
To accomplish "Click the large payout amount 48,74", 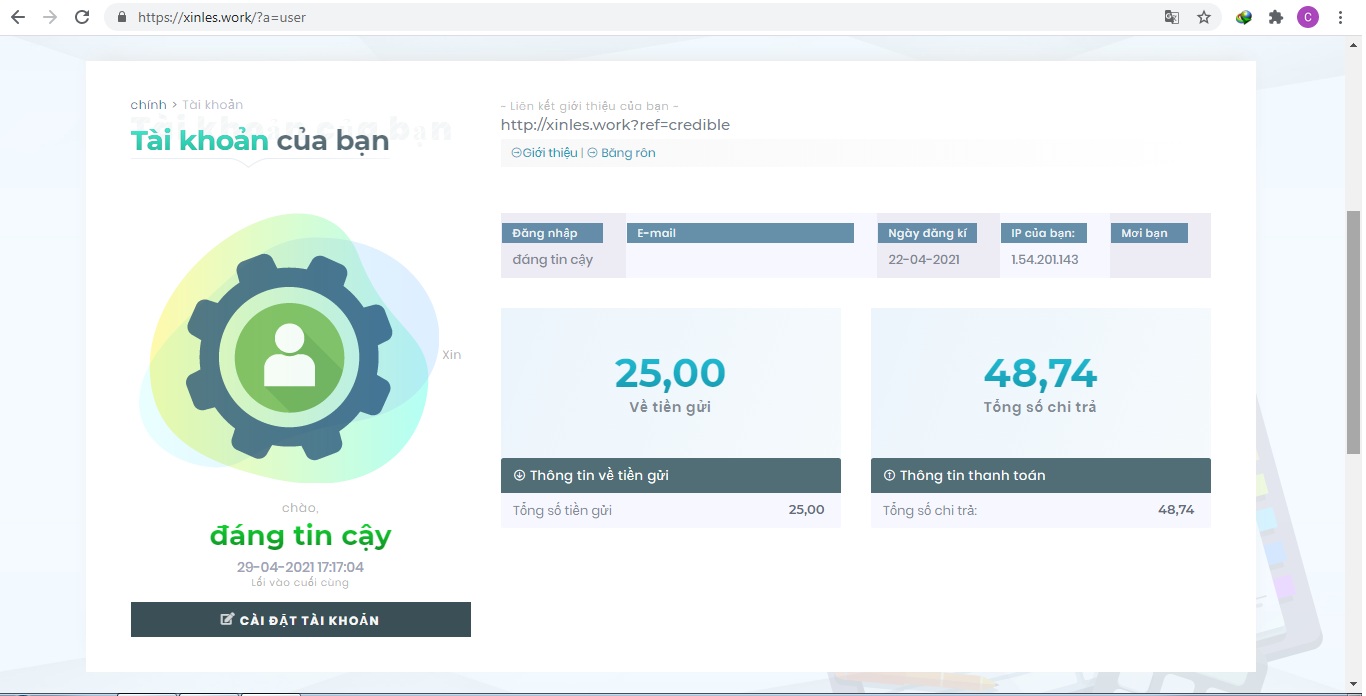I will tap(1040, 373).
